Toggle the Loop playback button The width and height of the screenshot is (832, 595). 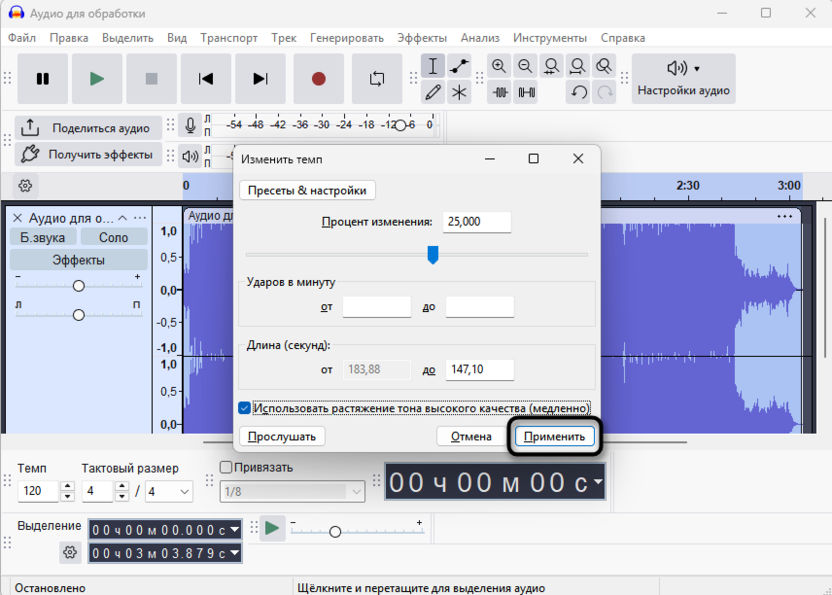(377, 79)
